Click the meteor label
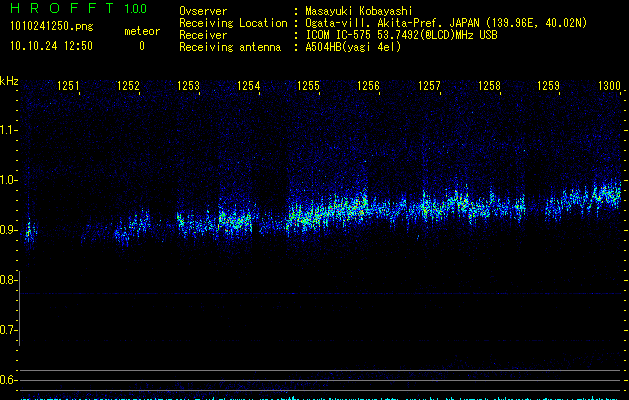This screenshot has width=629, height=400. (x=141, y=31)
